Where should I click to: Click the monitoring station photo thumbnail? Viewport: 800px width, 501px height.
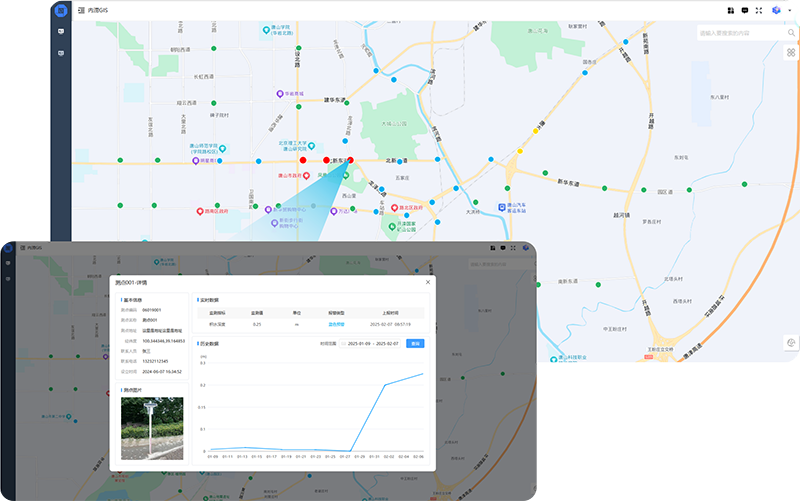[152, 428]
